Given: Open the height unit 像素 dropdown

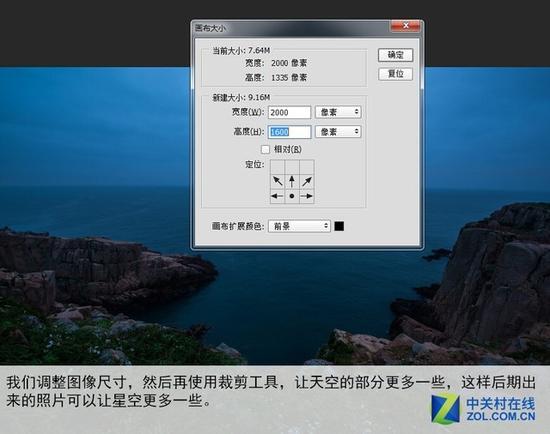Looking at the screenshot, I should tap(338, 132).
